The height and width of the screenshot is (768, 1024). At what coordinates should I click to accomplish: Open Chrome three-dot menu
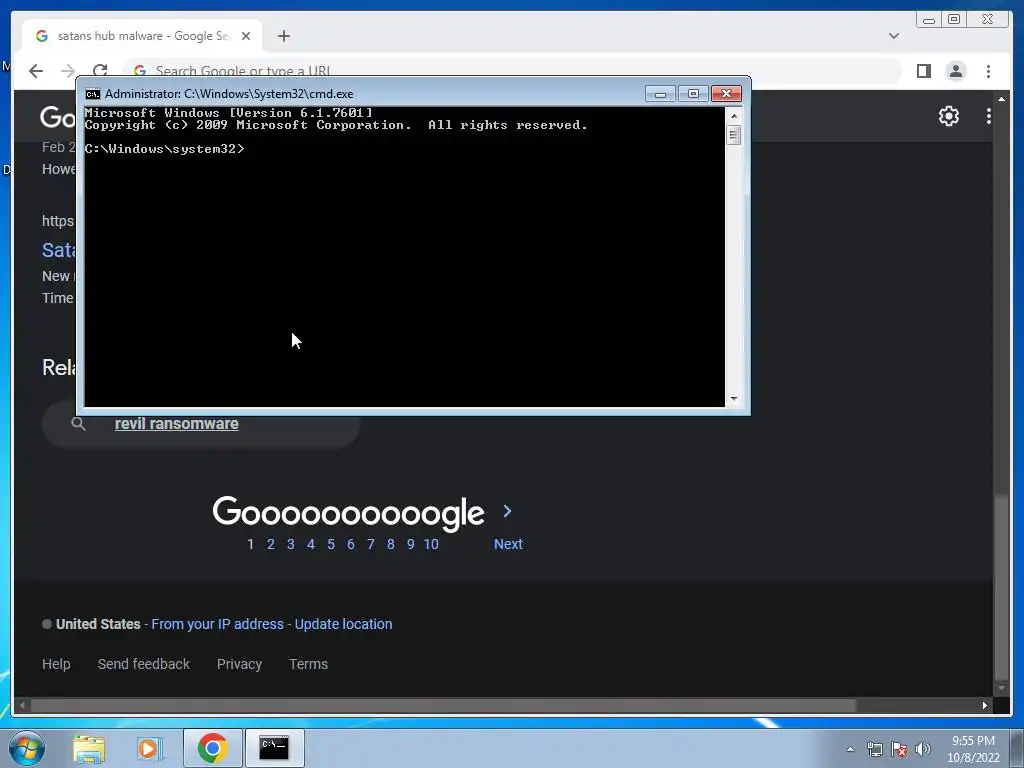pyautogui.click(x=988, y=71)
